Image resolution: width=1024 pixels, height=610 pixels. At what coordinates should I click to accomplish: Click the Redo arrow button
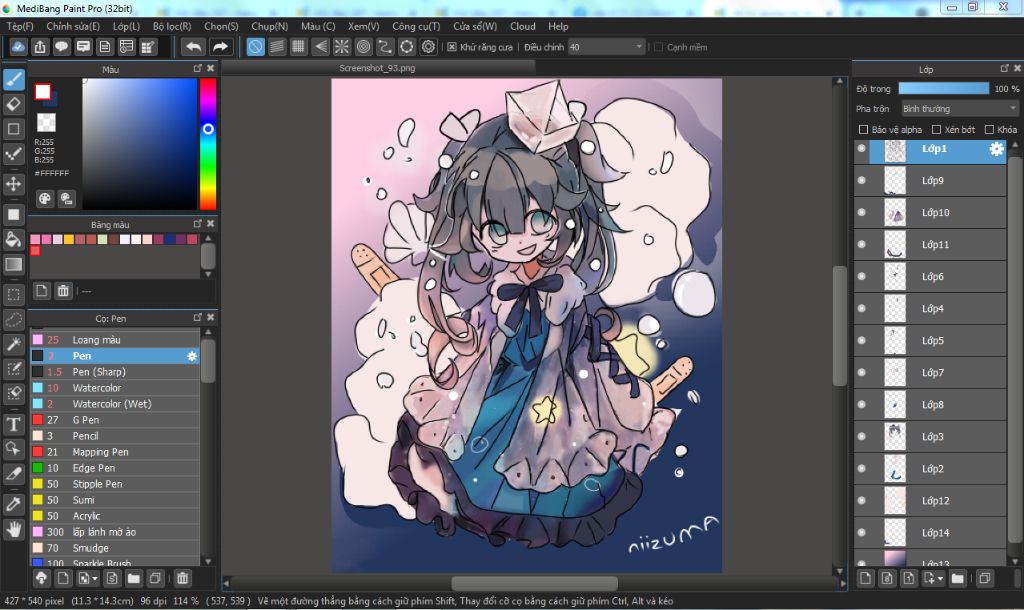[x=221, y=47]
